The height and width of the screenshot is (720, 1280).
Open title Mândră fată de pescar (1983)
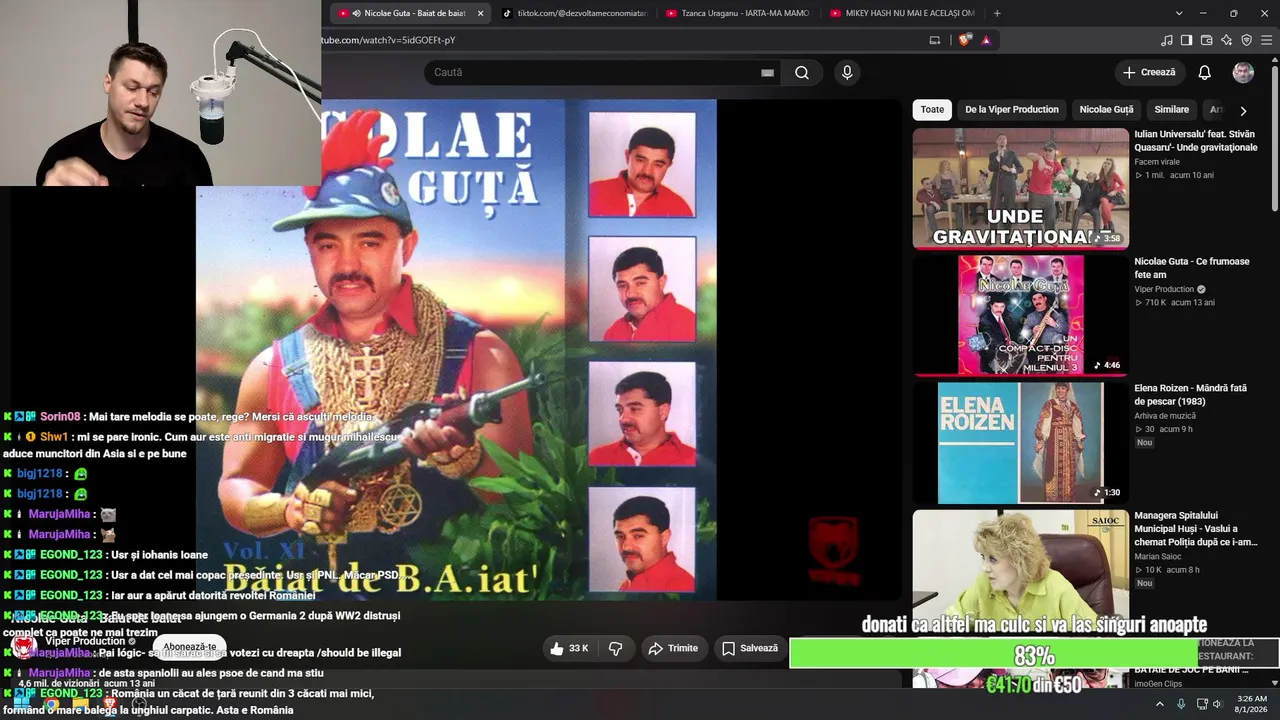1191,395
